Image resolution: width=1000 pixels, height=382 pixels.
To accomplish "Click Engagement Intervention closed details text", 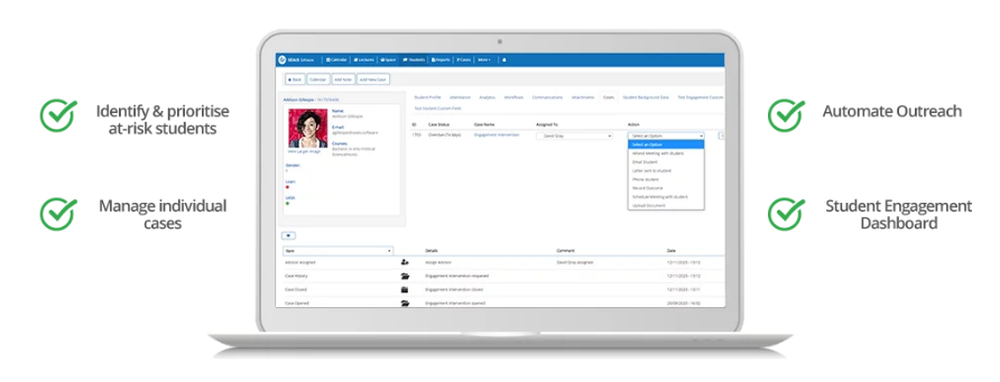I will [x=453, y=290].
